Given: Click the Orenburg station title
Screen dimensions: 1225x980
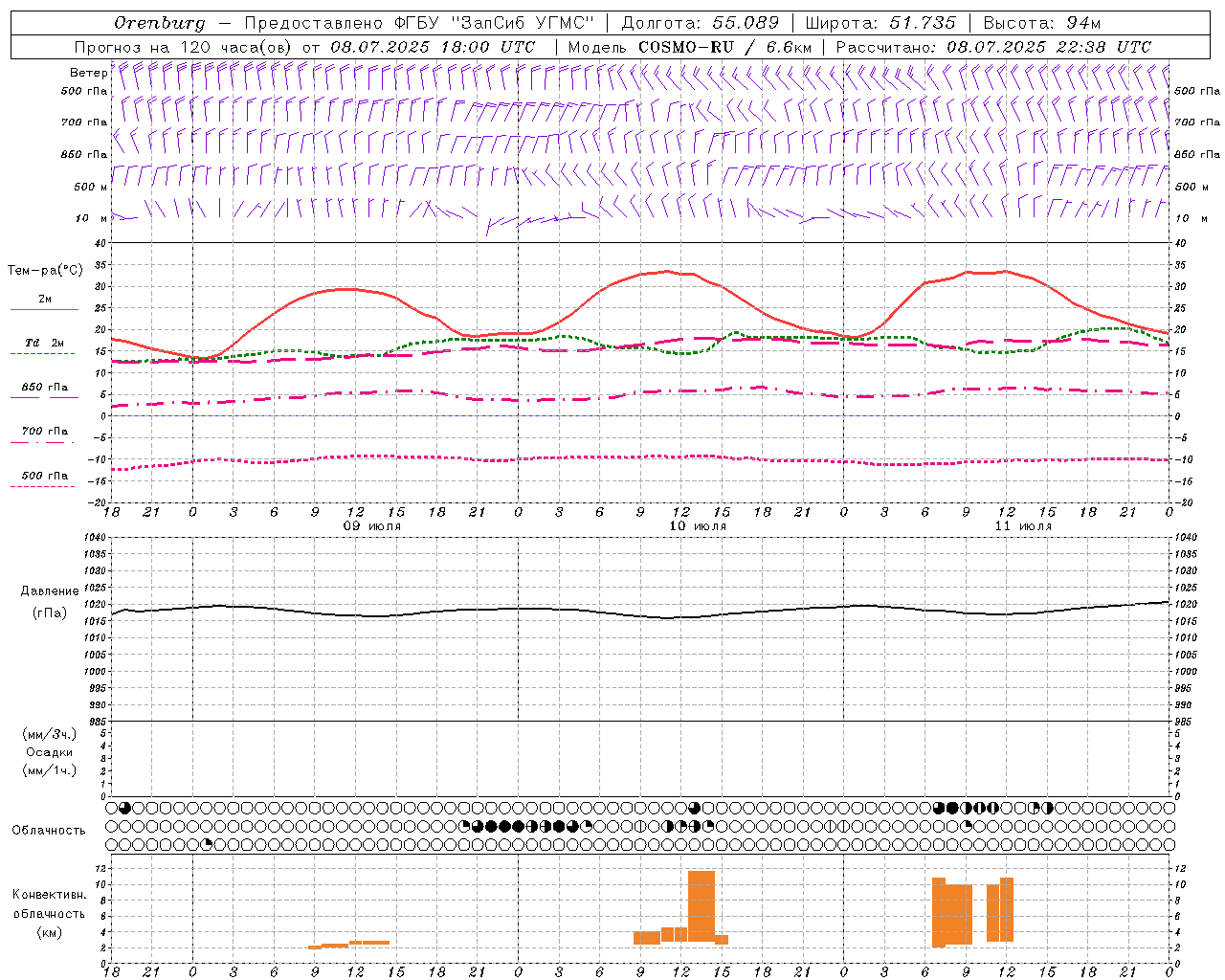Looking at the screenshot, I should point(160,23).
